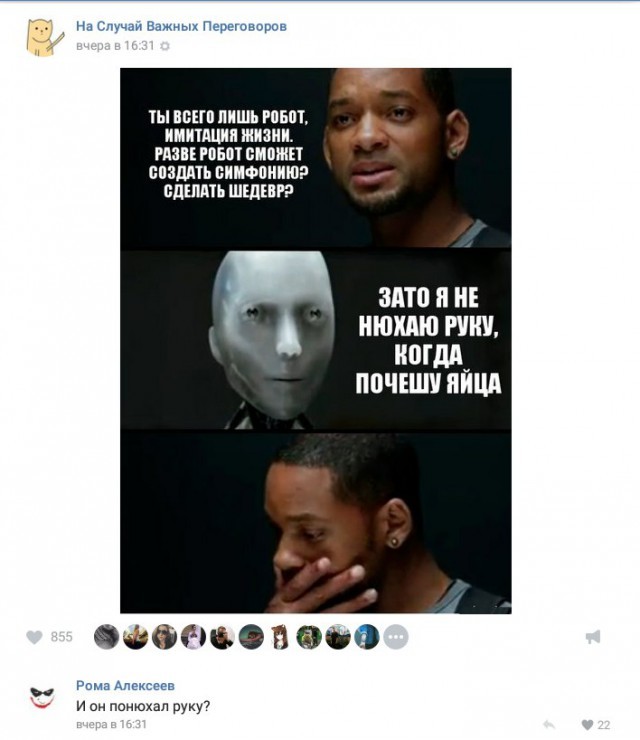
Task: Like the comment with 22 likes
Action: click(x=585, y=725)
